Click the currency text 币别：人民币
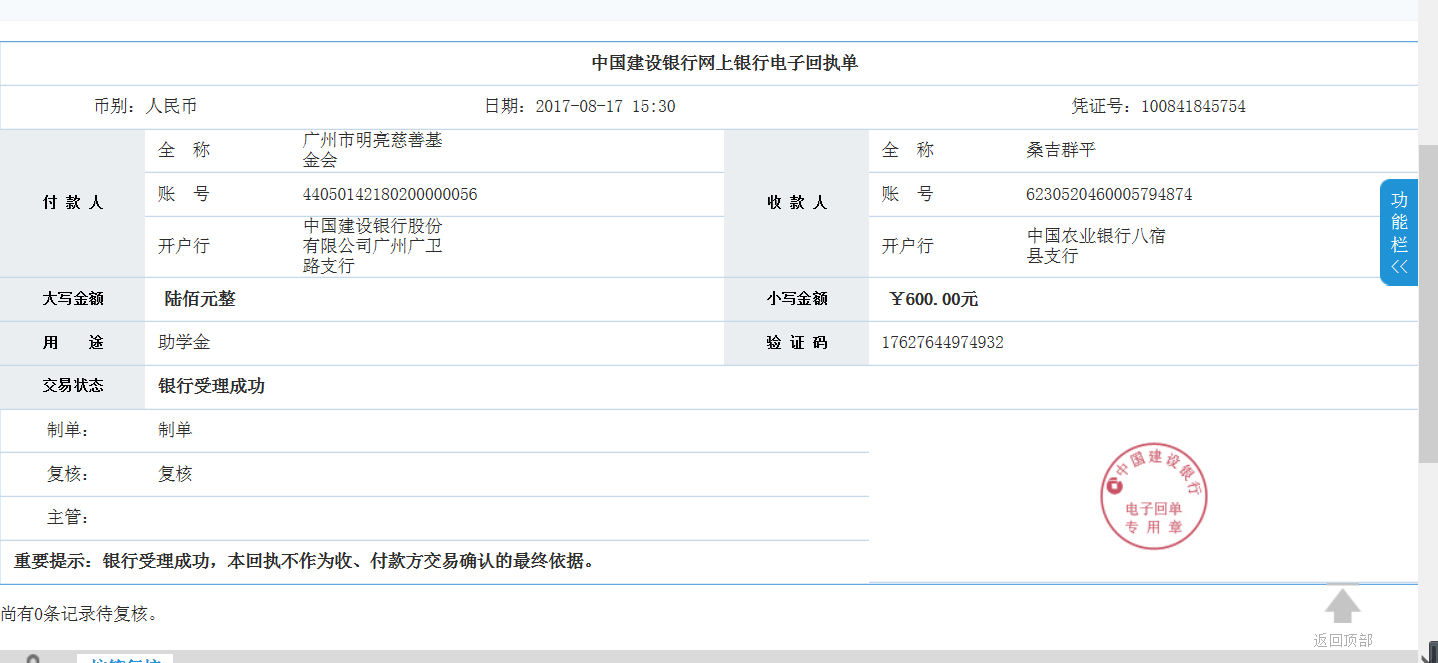The height and width of the screenshot is (663, 1438). 145,106
